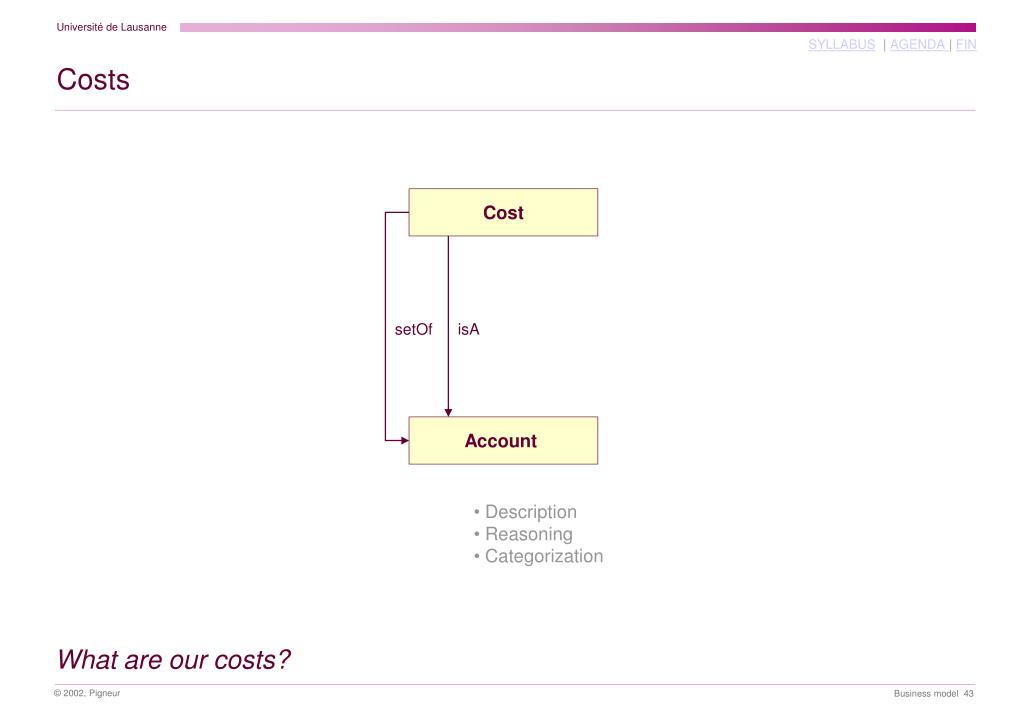
Task: Click the Costs slide title
Action: pyautogui.click(x=93, y=80)
